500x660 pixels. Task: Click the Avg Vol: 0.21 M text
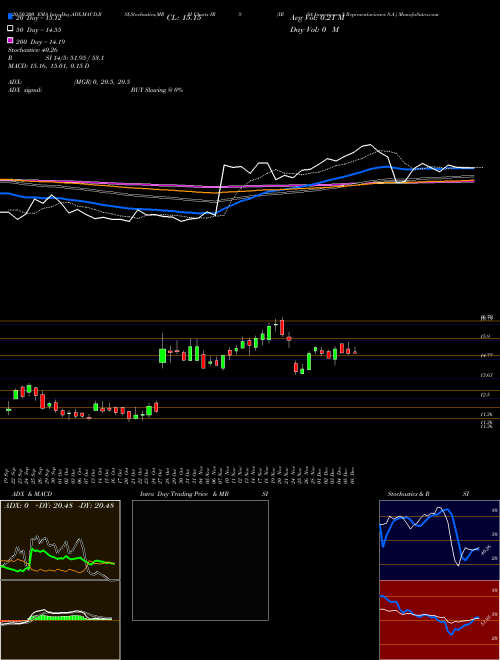317,18
